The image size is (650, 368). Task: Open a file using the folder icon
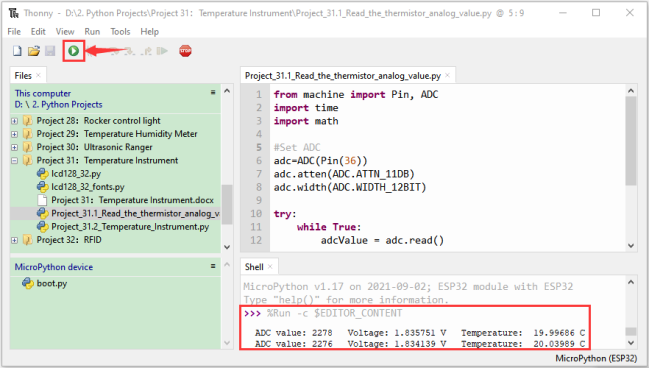tap(34, 51)
